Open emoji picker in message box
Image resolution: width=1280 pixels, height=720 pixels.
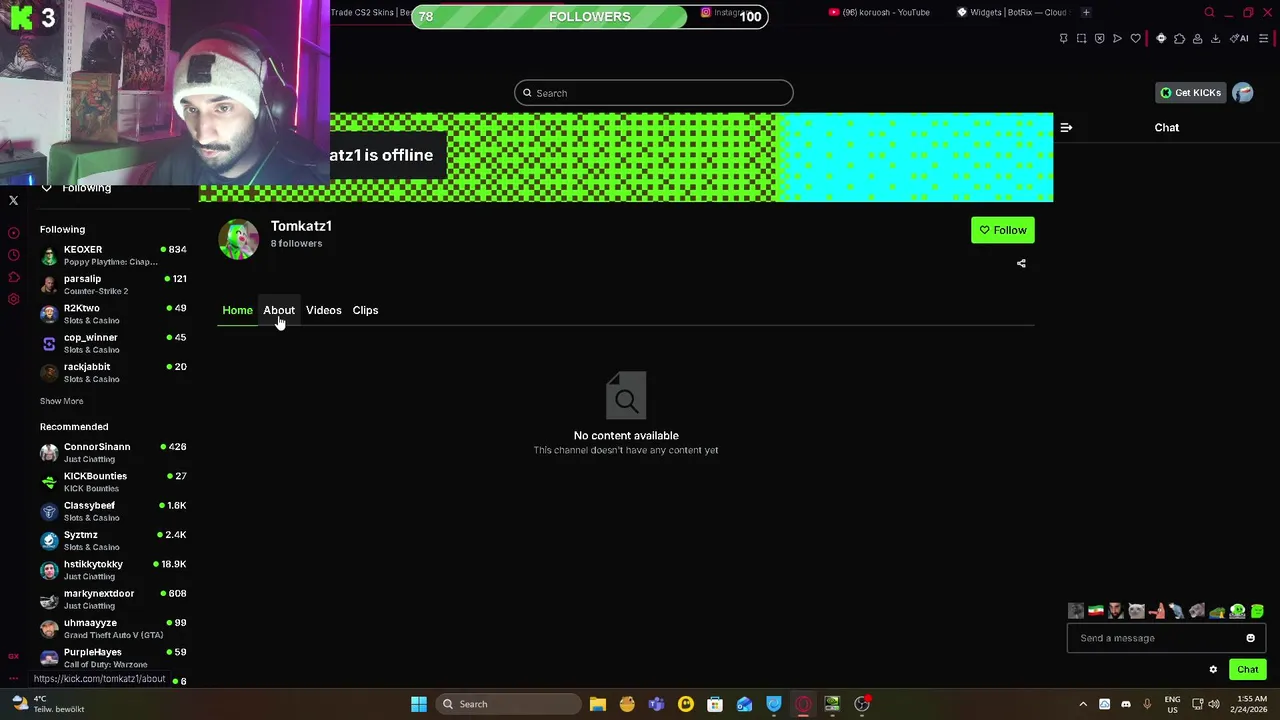[x=1250, y=638]
